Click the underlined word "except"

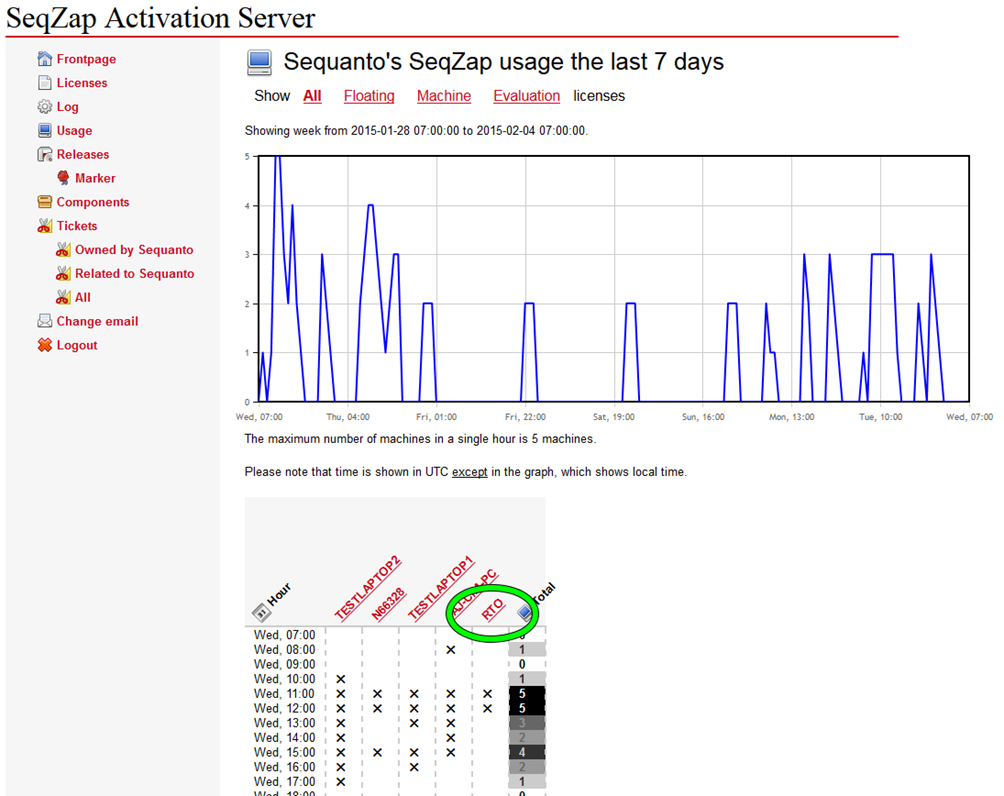(x=469, y=472)
